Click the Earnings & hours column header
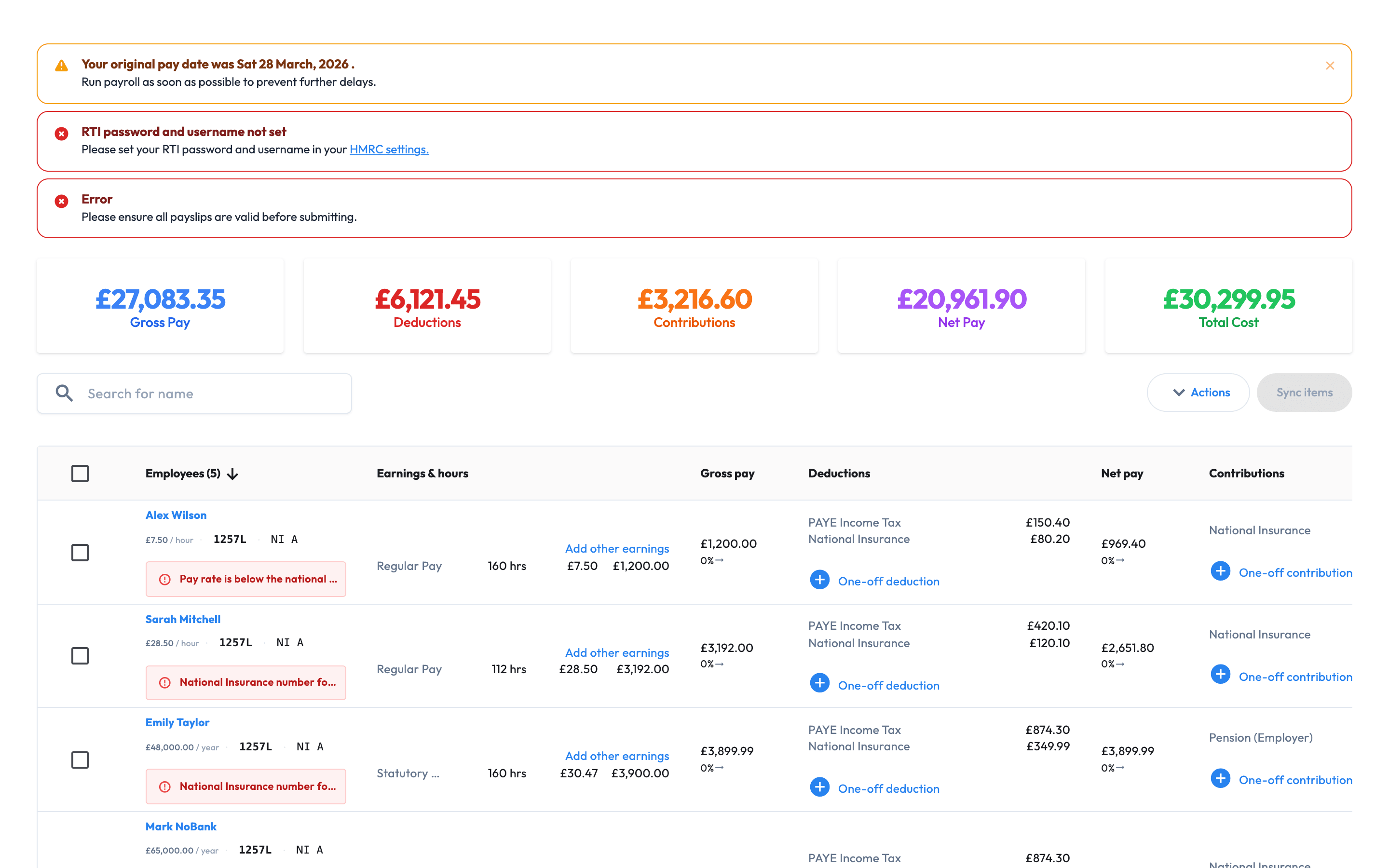The height and width of the screenshot is (868, 1389). click(422, 473)
